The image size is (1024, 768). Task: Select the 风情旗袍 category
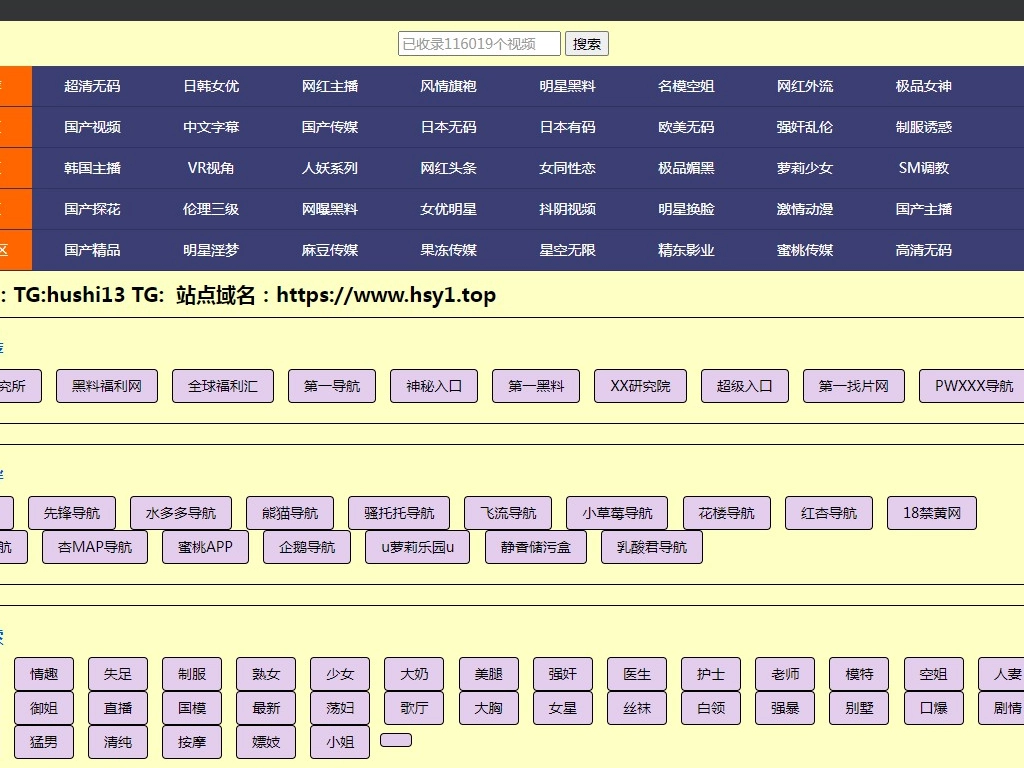[x=448, y=86]
